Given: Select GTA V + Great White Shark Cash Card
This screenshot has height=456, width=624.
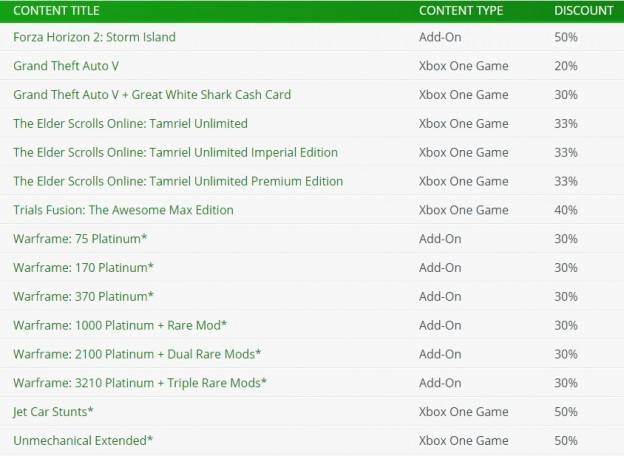Looking at the screenshot, I should point(152,95).
